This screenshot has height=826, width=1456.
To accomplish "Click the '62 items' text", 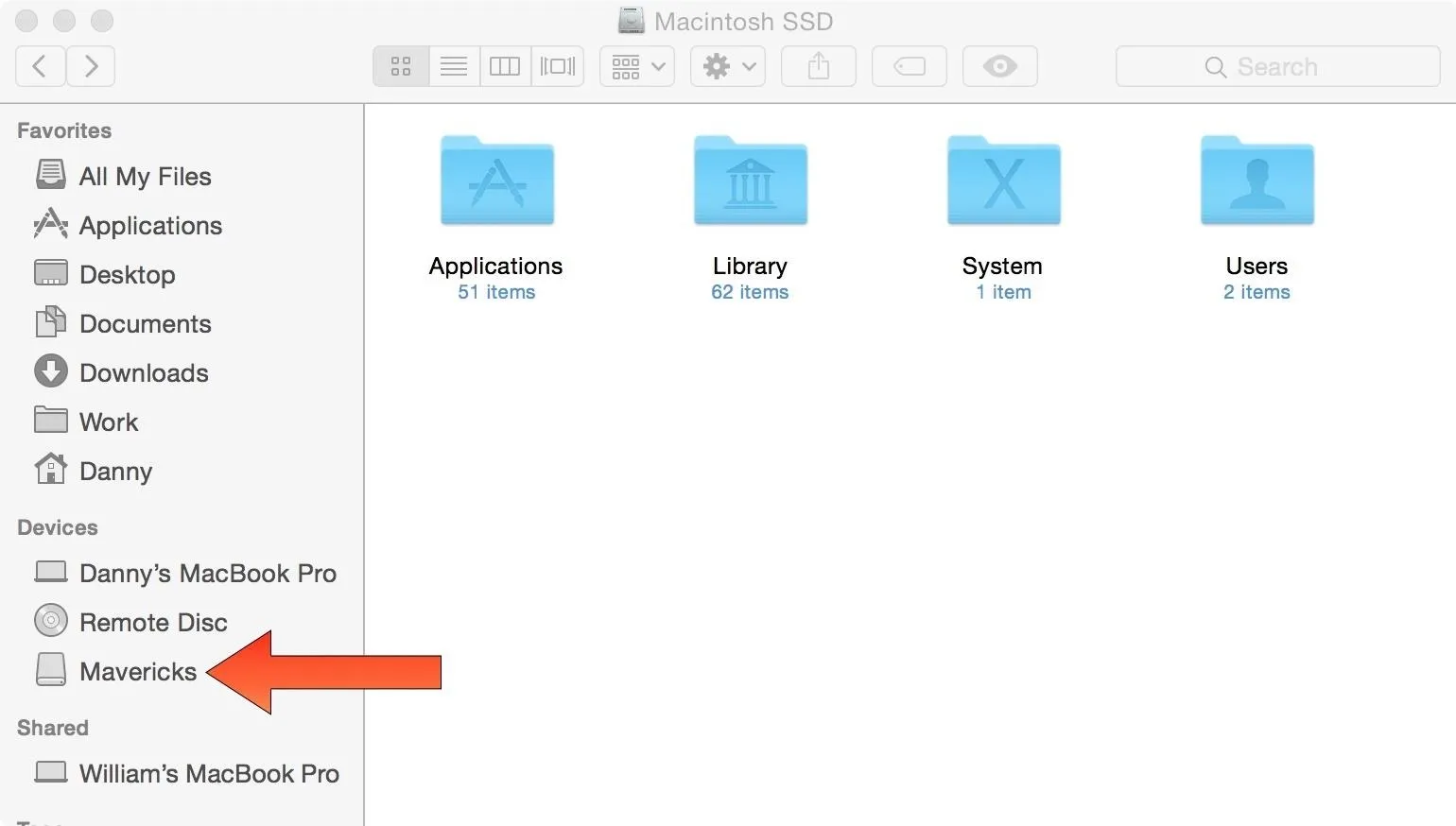I will pyautogui.click(x=750, y=292).
